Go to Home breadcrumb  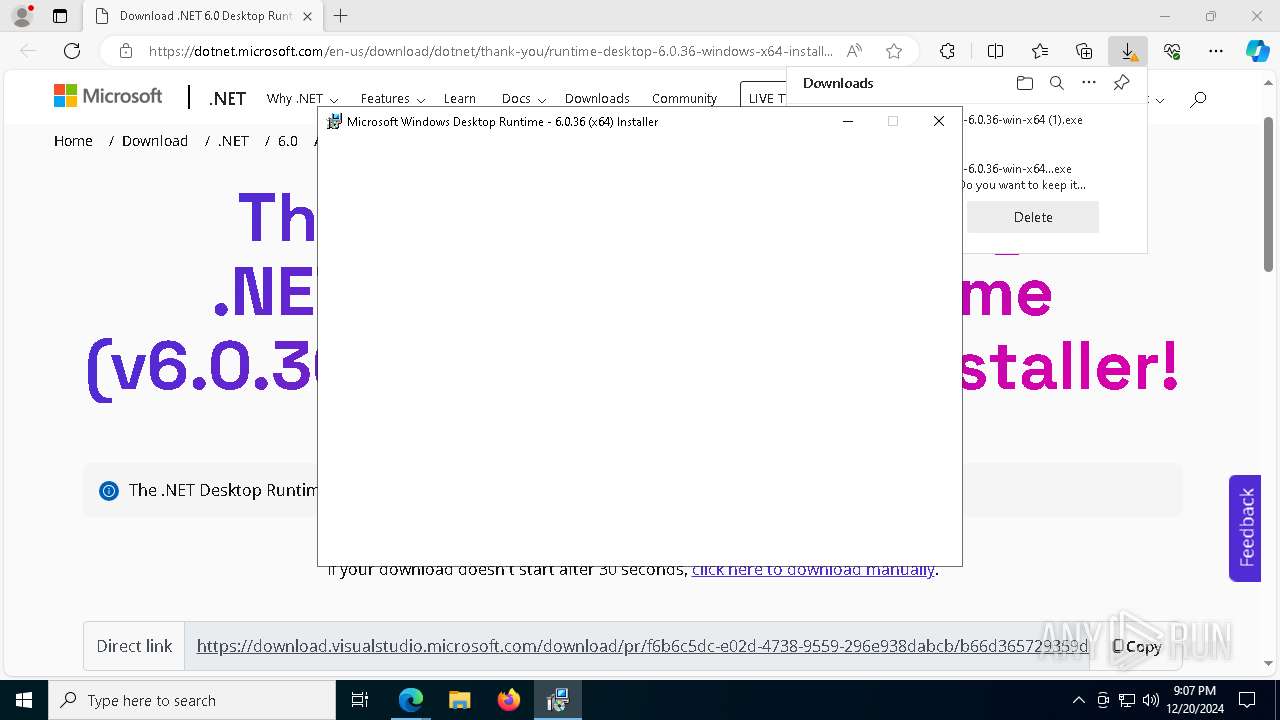73,141
